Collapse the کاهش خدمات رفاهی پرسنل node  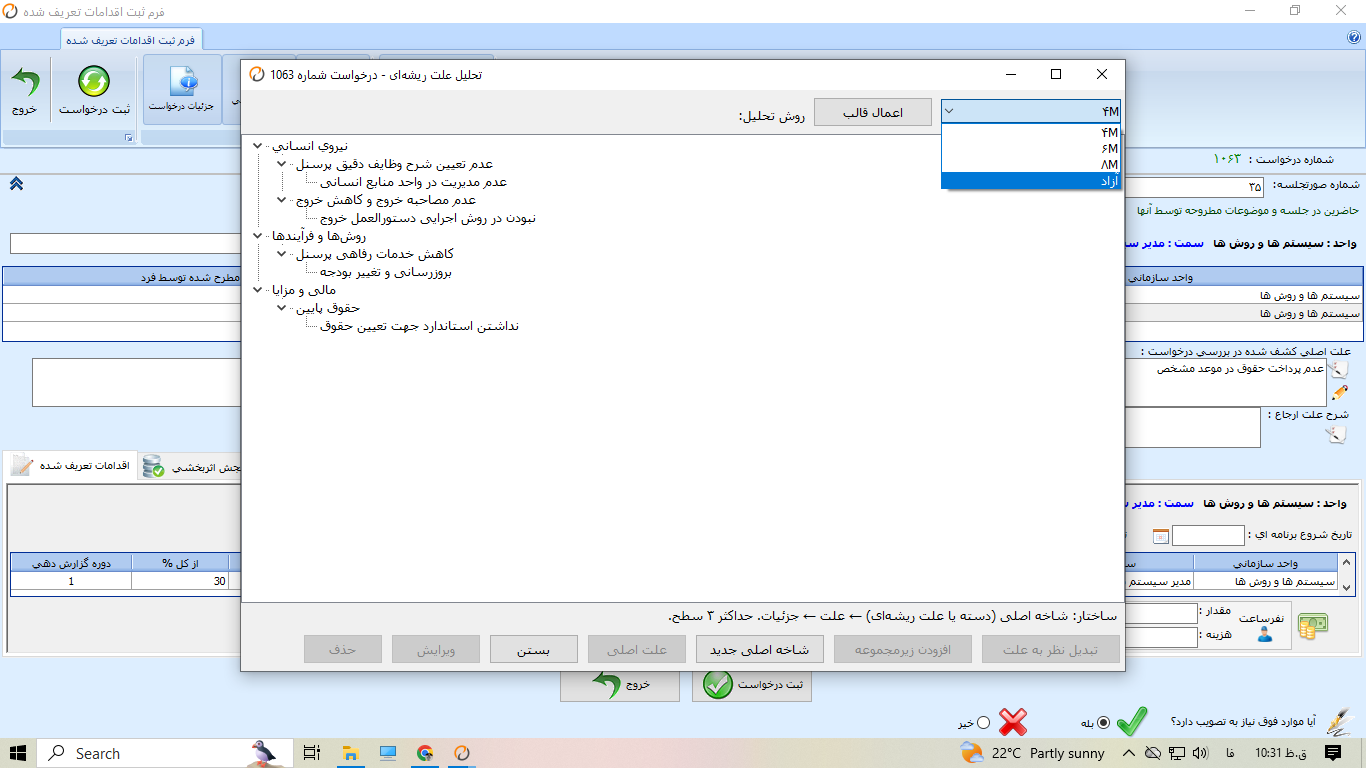pyautogui.click(x=282, y=254)
